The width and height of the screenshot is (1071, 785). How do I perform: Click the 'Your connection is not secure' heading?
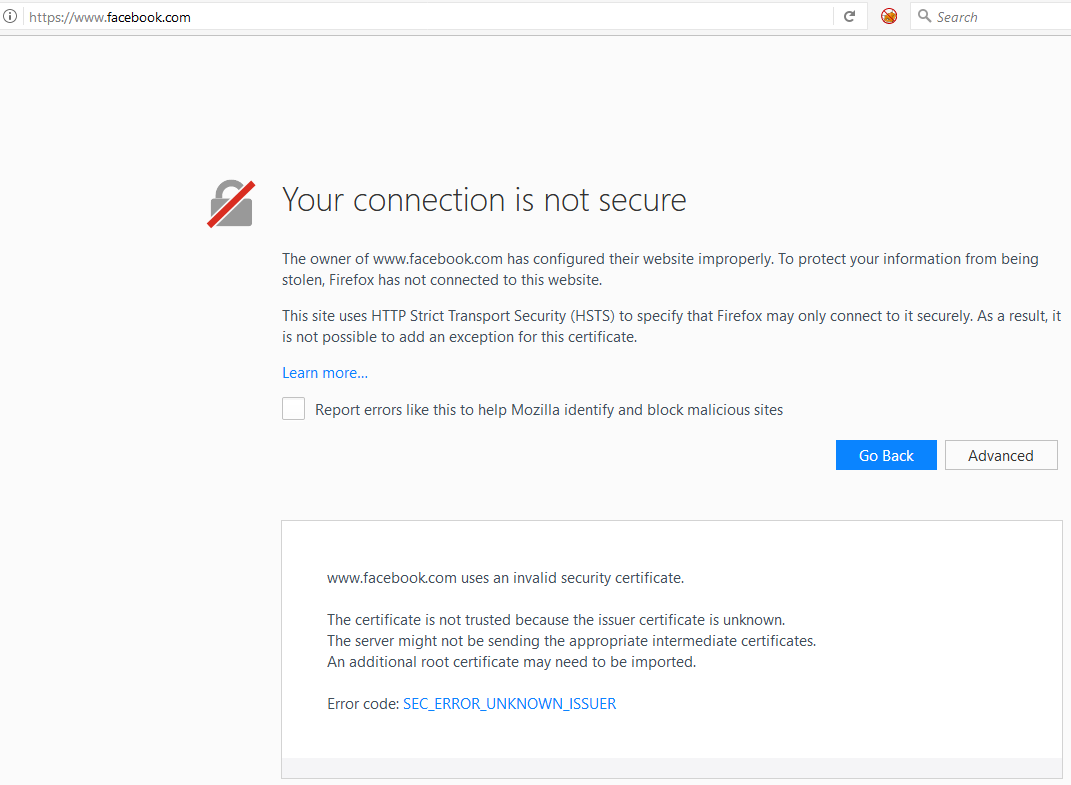tap(484, 200)
